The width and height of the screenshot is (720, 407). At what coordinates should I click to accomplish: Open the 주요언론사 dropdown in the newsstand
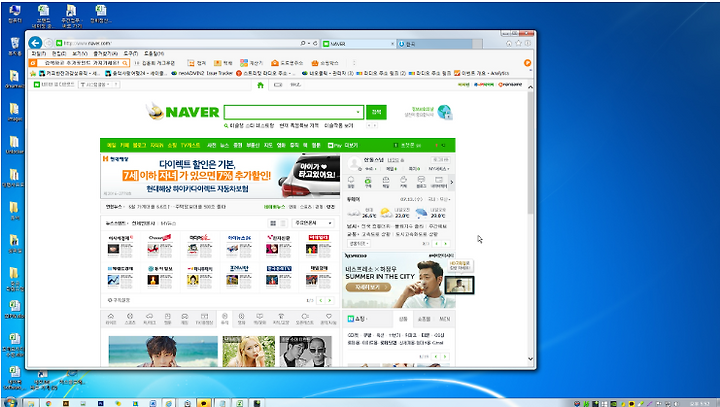point(314,223)
